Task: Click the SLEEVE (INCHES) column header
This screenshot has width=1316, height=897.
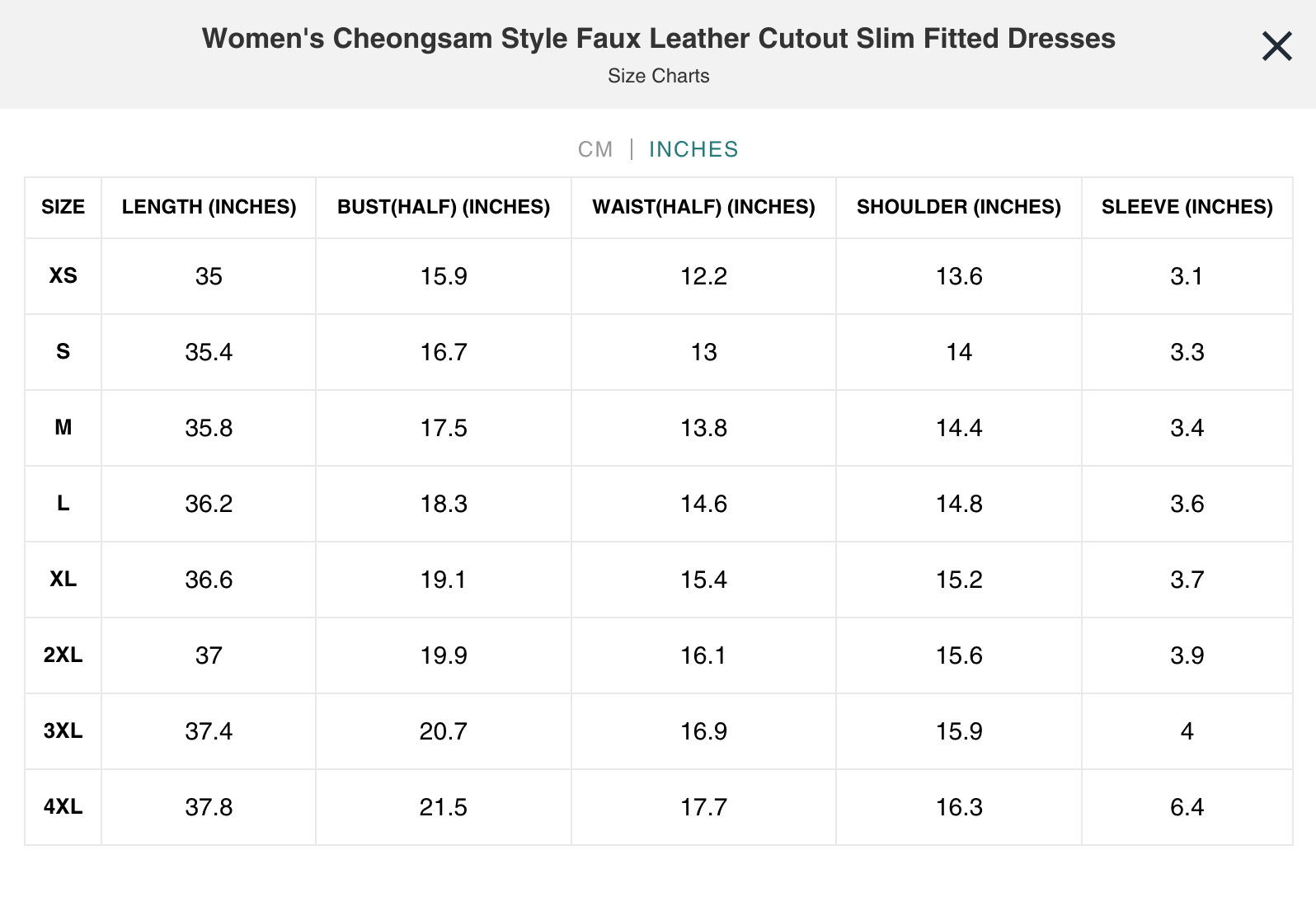Action: (1187, 207)
